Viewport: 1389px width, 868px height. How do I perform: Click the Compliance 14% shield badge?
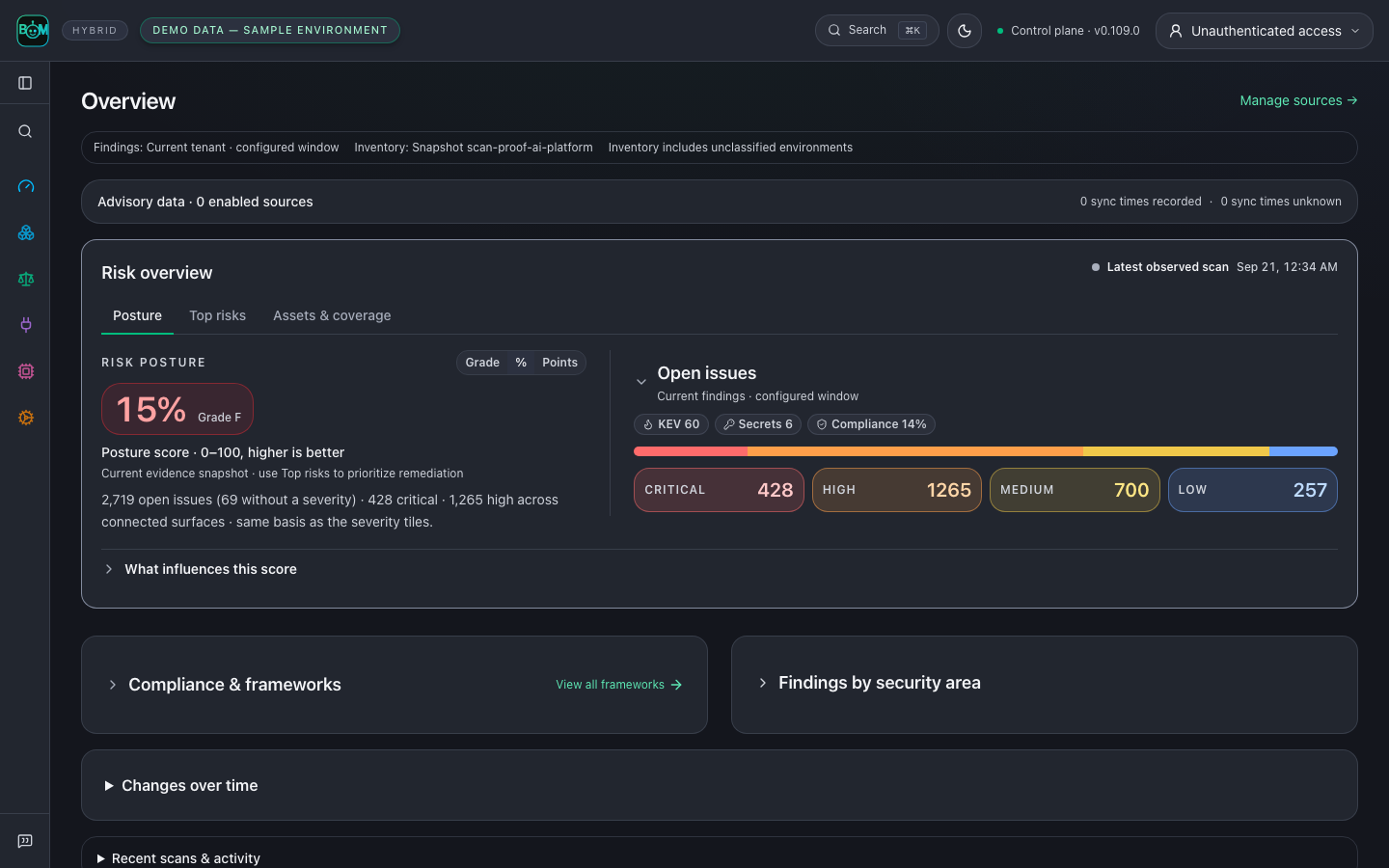coord(871,424)
